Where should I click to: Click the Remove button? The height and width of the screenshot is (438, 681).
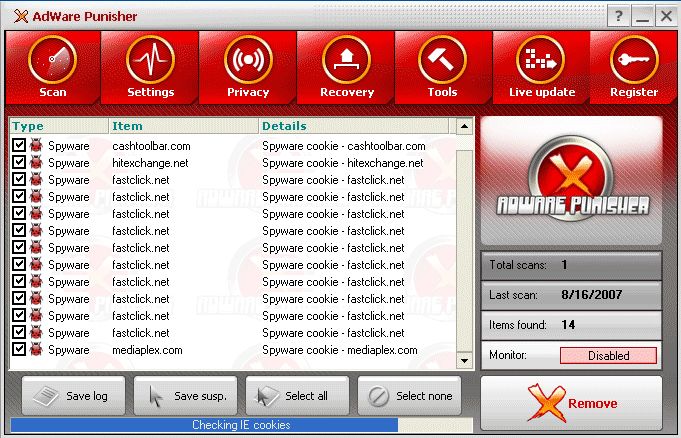(x=572, y=403)
